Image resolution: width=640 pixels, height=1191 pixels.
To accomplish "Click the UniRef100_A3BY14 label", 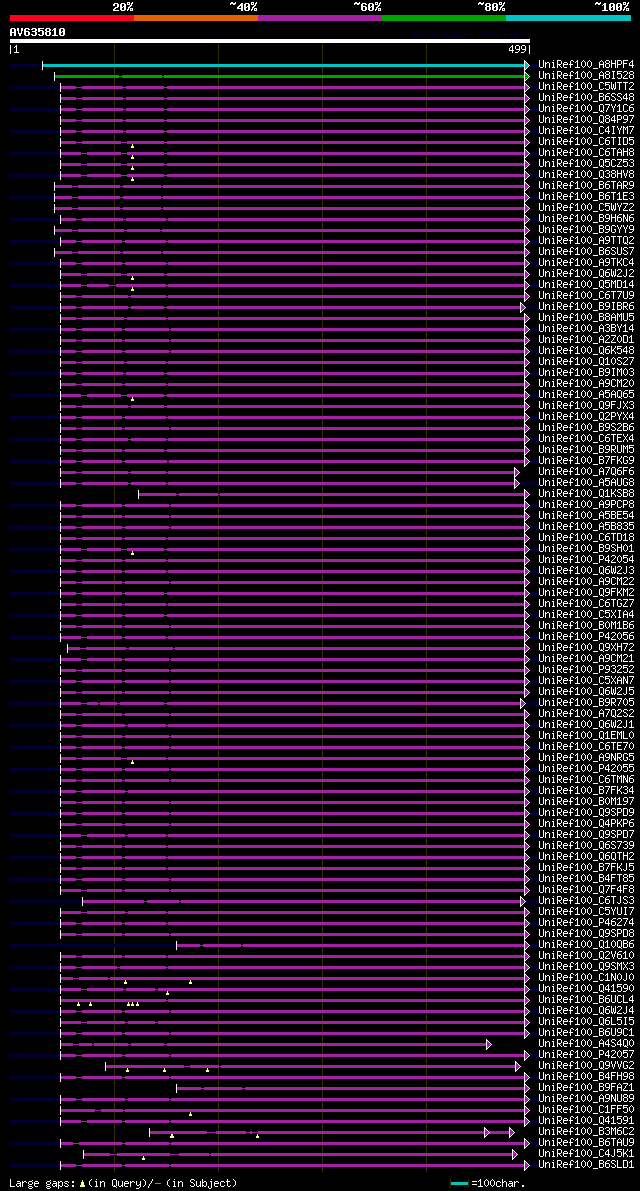I will coord(586,329).
